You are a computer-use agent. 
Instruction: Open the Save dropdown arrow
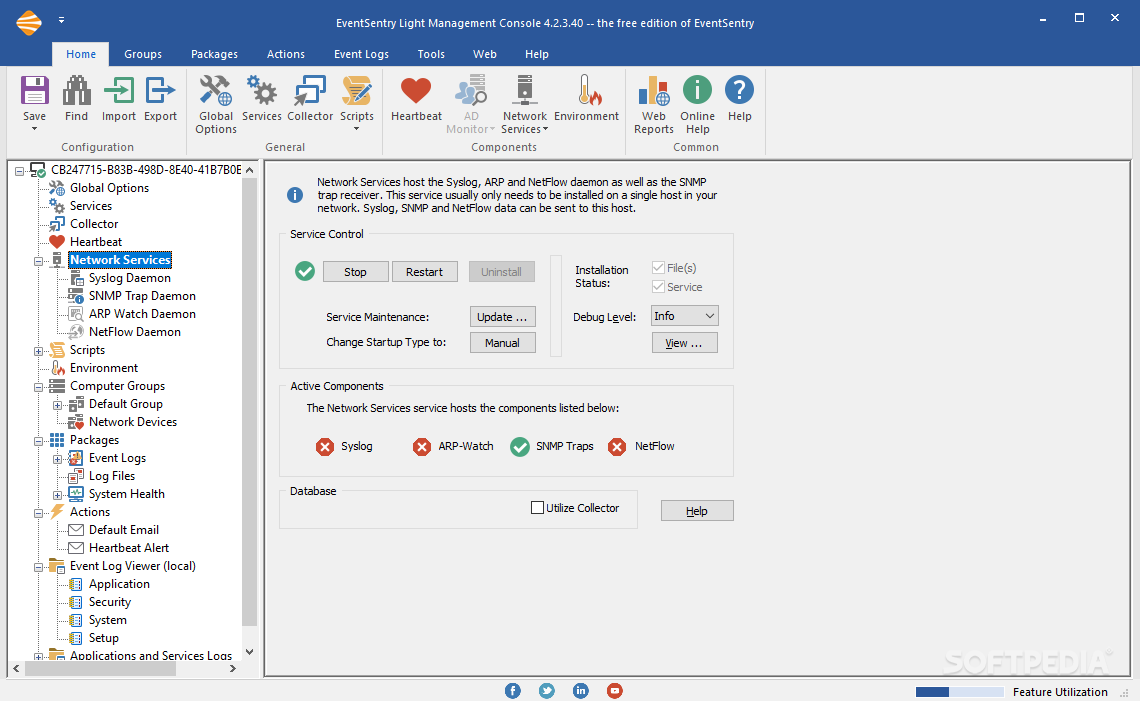[x=34, y=129]
